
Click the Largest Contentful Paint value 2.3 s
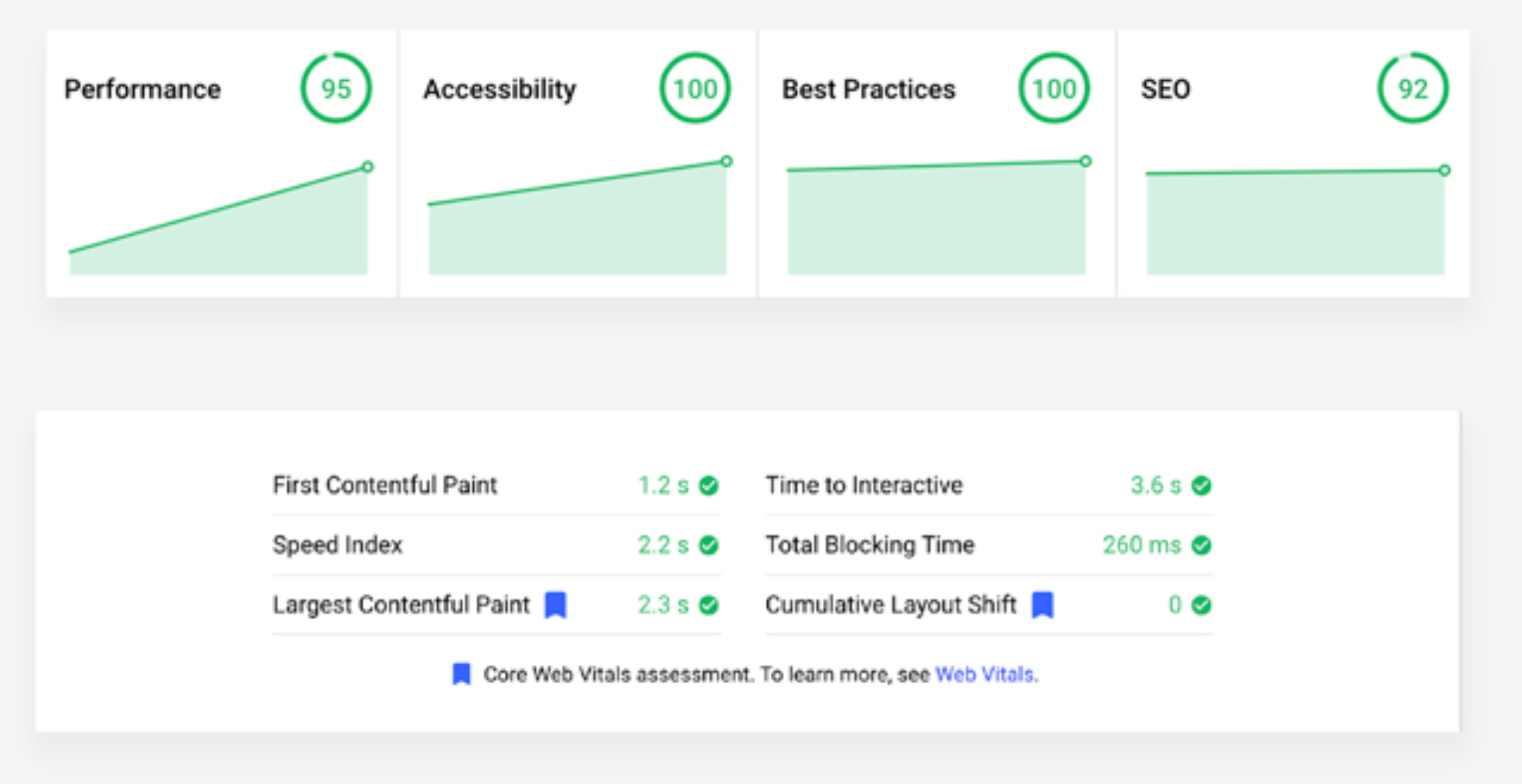pyautogui.click(x=663, y=605)
